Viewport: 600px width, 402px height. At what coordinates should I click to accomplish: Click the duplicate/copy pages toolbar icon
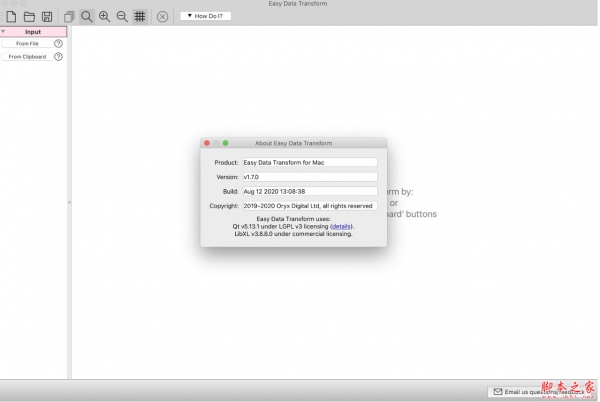coord(69,16)
